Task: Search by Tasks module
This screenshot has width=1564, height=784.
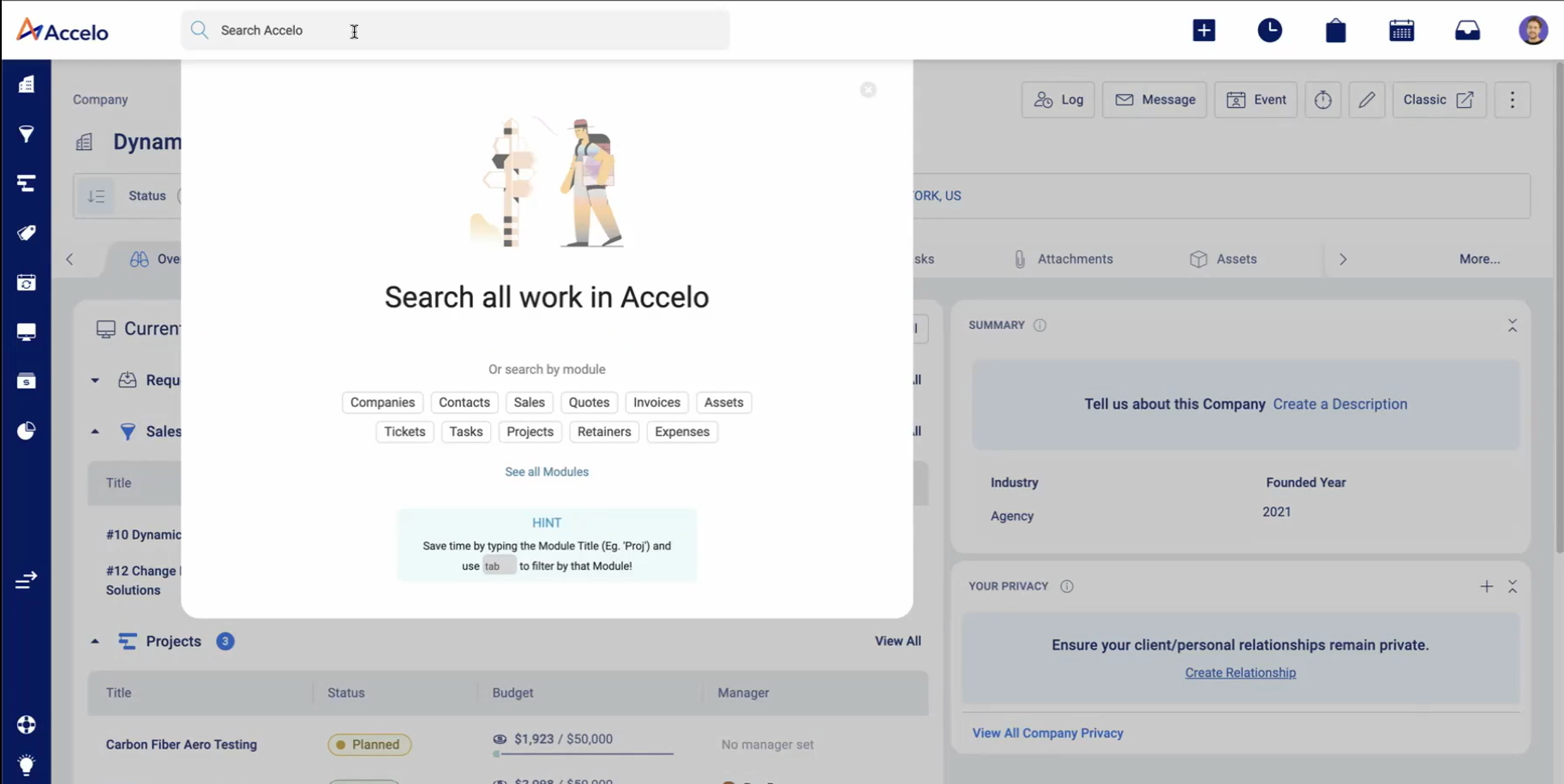Action: click(x=466, y=432)
